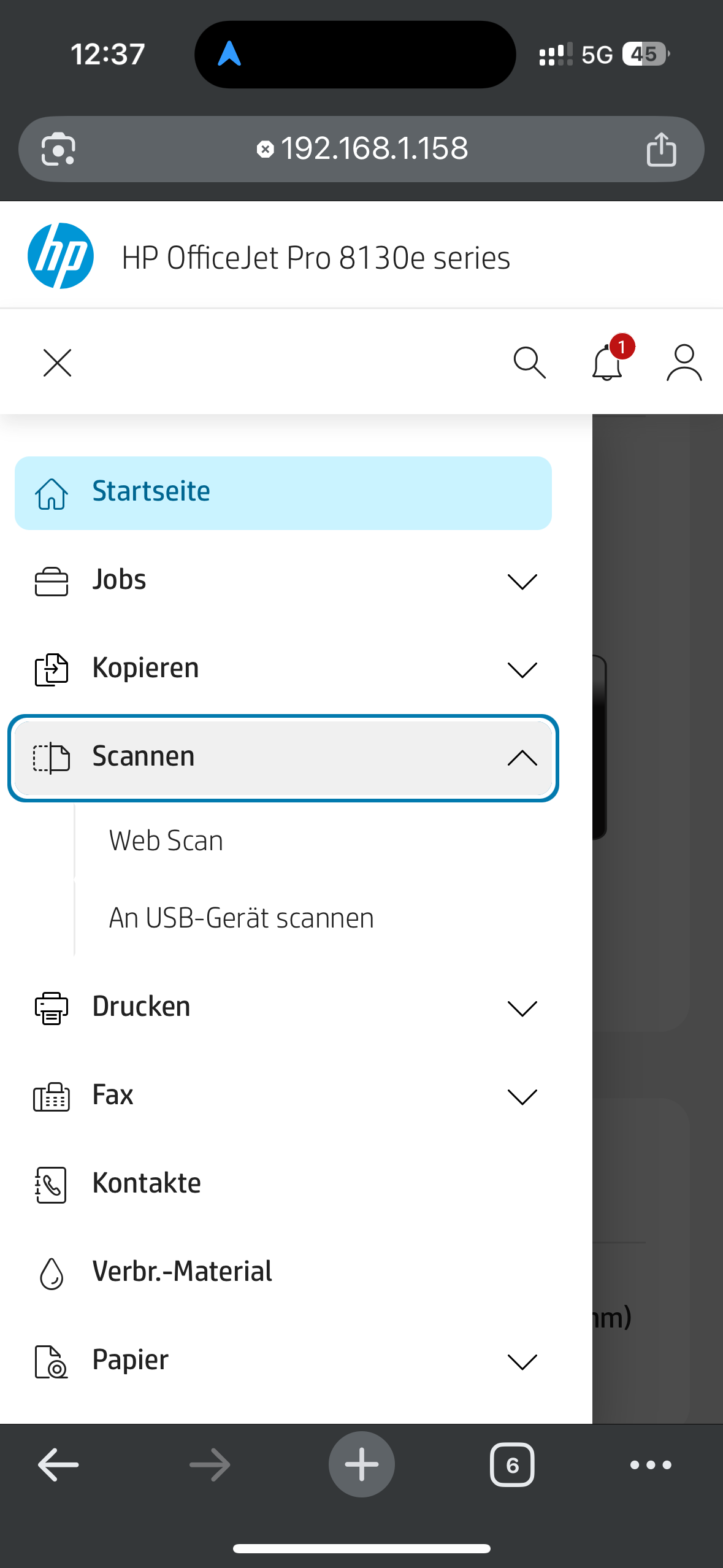Open the browser three-dots menu
The height and width of the screenshot is (1568, 723).
651,1465
